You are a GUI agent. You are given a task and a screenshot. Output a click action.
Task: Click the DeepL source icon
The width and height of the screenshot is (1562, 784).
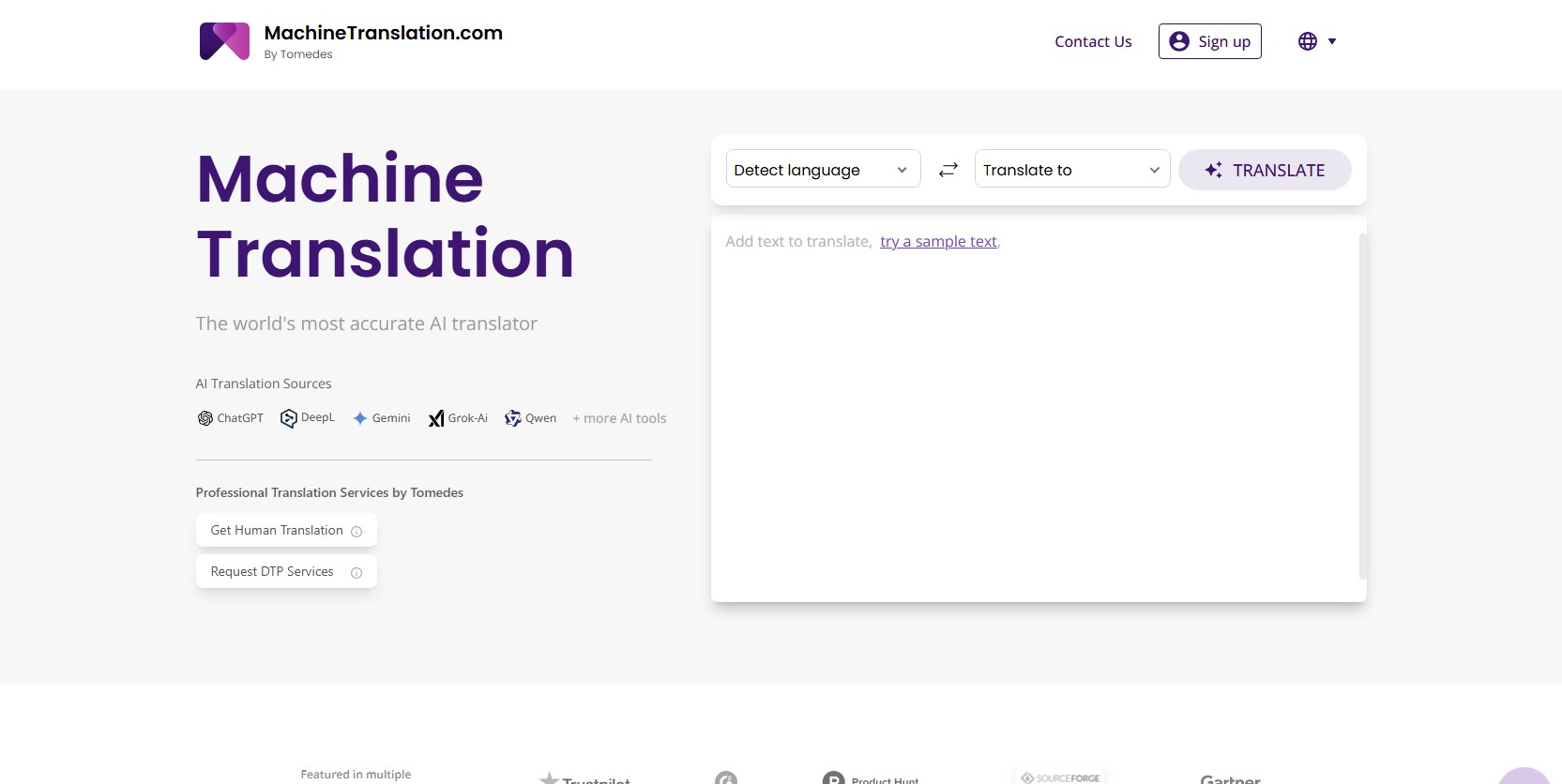[x=288, y=418]
